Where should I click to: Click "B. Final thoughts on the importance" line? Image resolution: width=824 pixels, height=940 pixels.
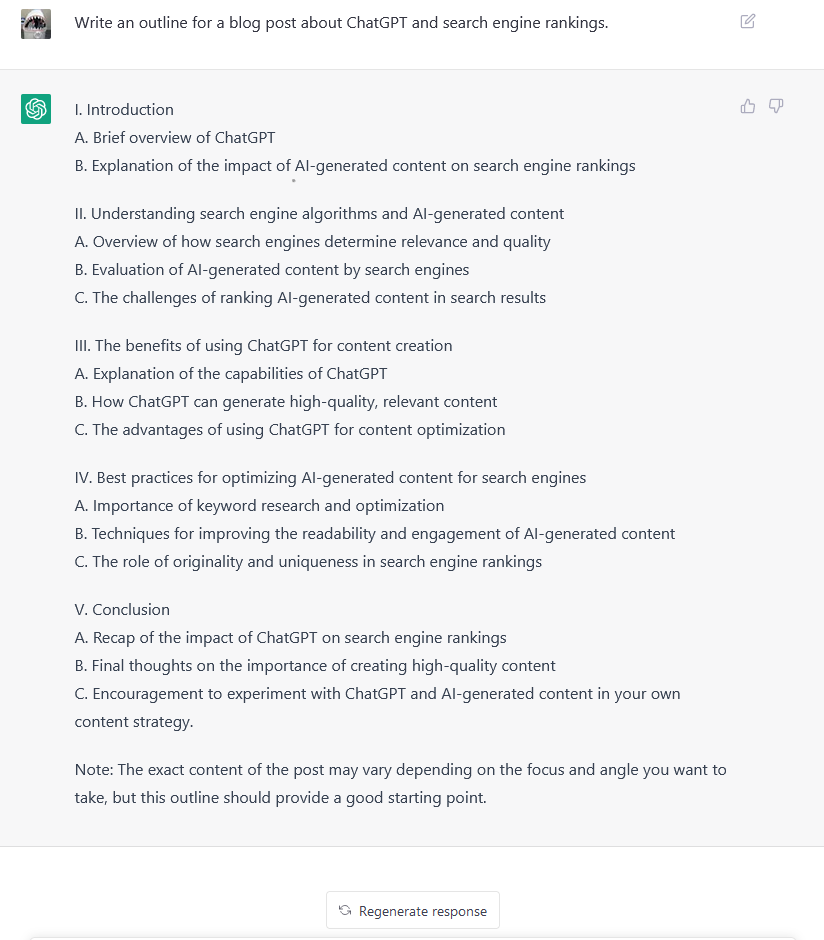click(x=315, y=666)
